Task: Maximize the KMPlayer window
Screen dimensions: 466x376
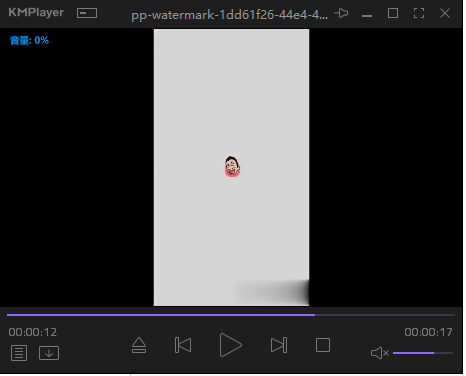Action: click(393, 13)
